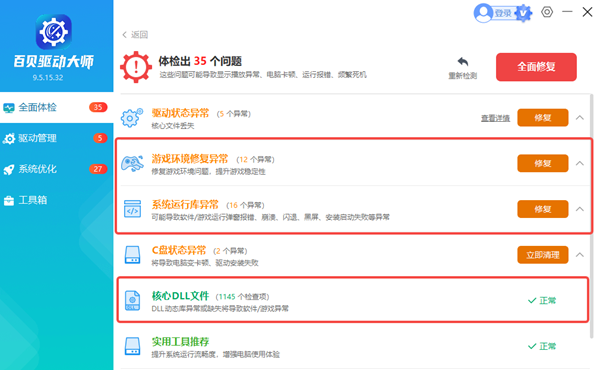Go back using the 返回 link
The width and height of the screenshot is (600, 370).
tap(135, 35)
